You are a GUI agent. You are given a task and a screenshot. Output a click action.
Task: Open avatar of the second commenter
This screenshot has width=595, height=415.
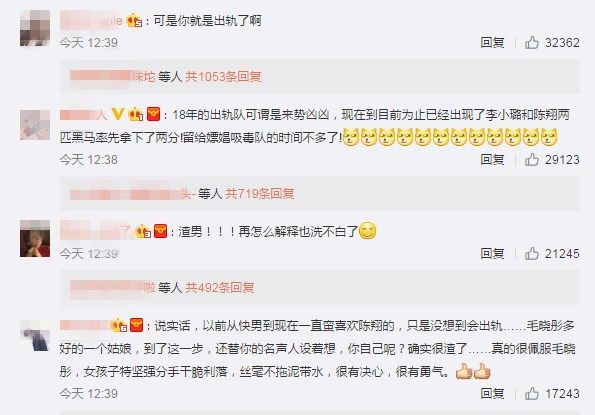pyautogui.click(x=35, y=125)
